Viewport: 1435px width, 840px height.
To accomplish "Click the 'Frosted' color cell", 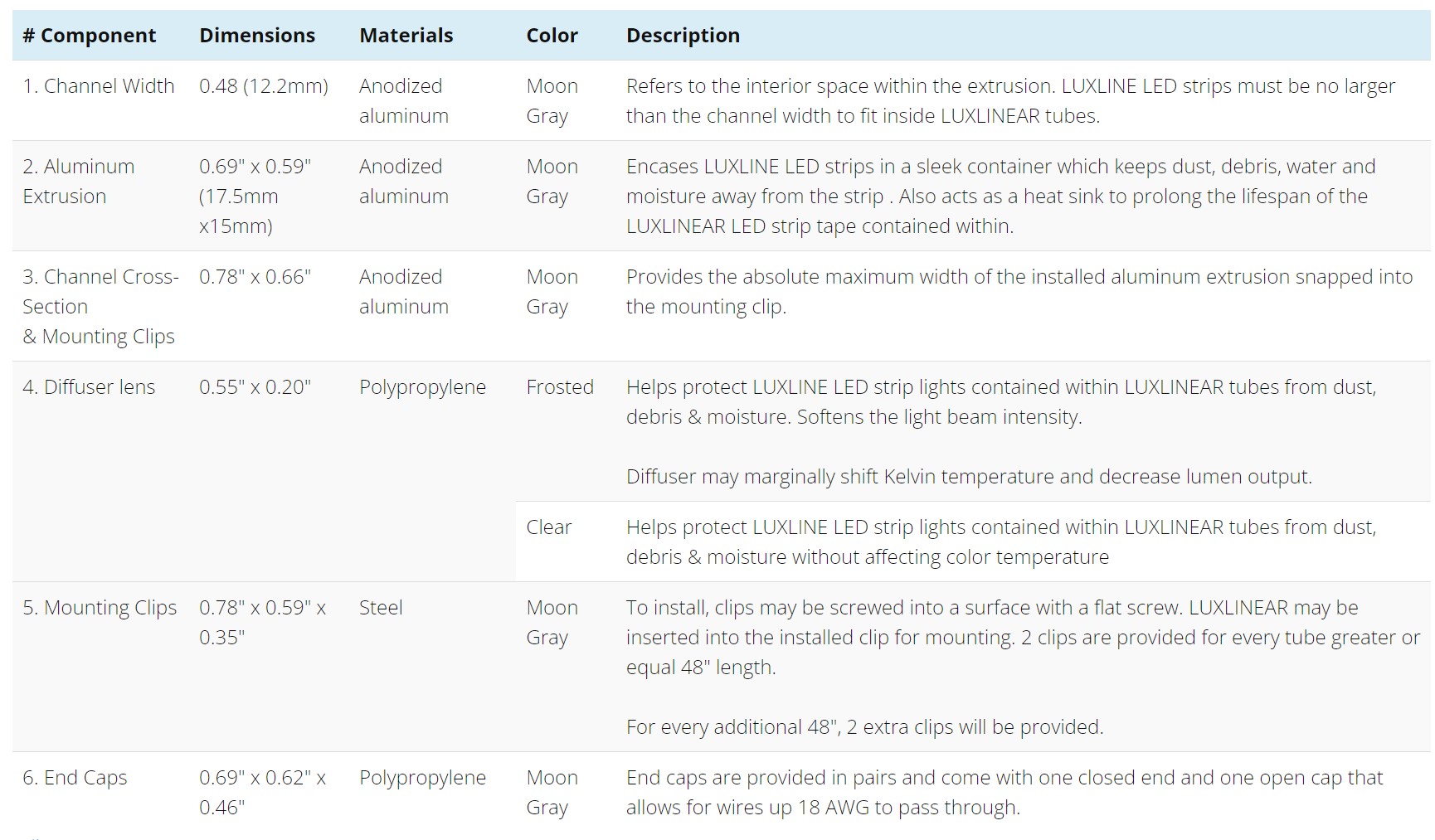I will [560, 387].
